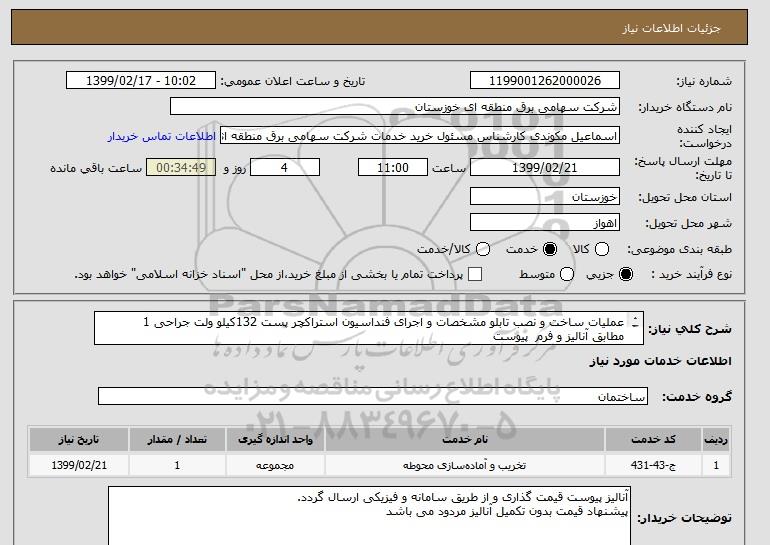Open the اطلاعات تماس خریدار link

pos(162,136)
